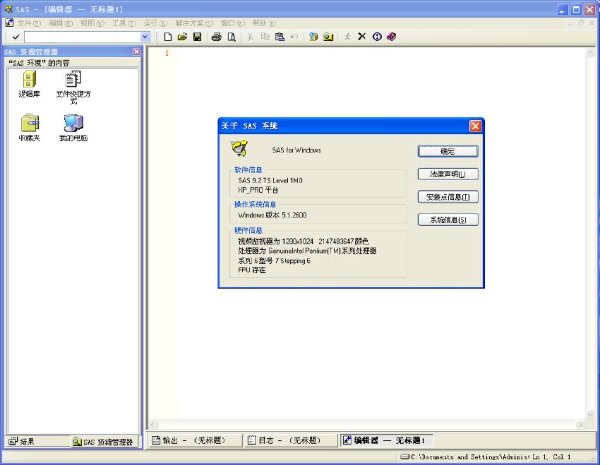Click 确定 in the About SAS dialog
The image size is (600, 465).
(x=448, y=152)
